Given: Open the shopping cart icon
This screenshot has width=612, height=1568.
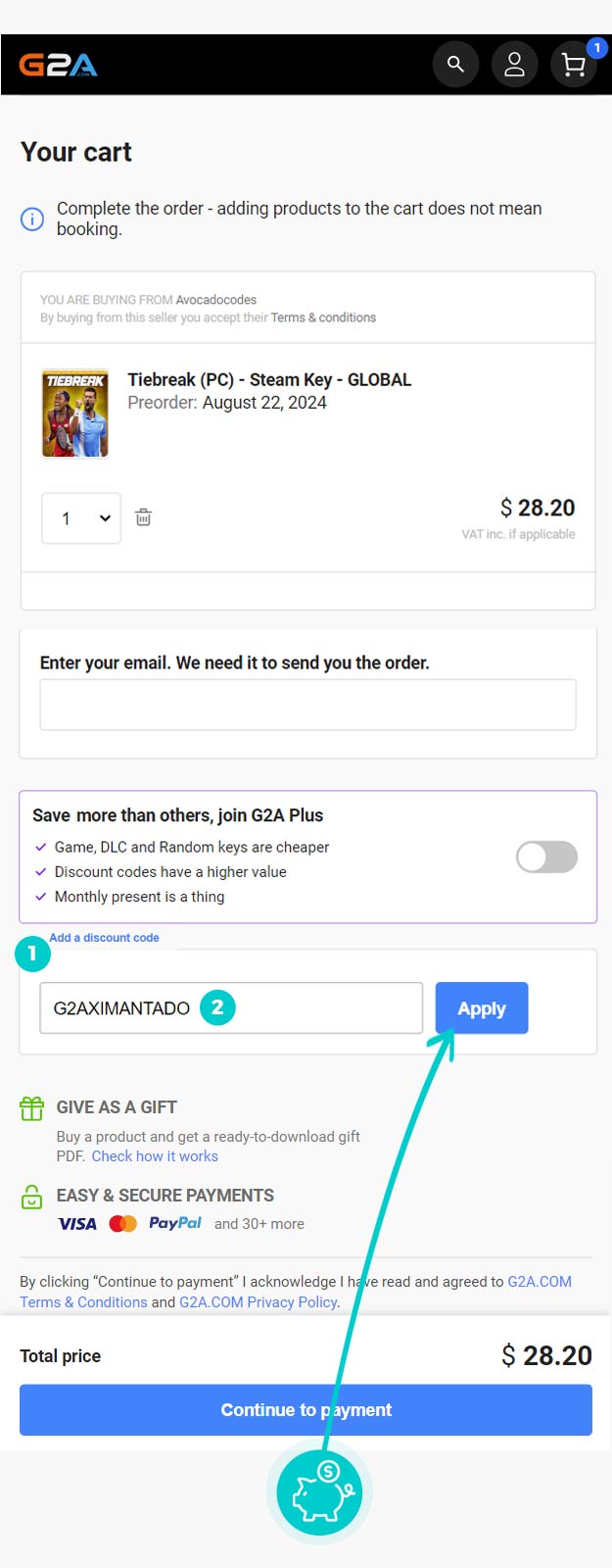Looking at the screenshot, I should [574, 66].
